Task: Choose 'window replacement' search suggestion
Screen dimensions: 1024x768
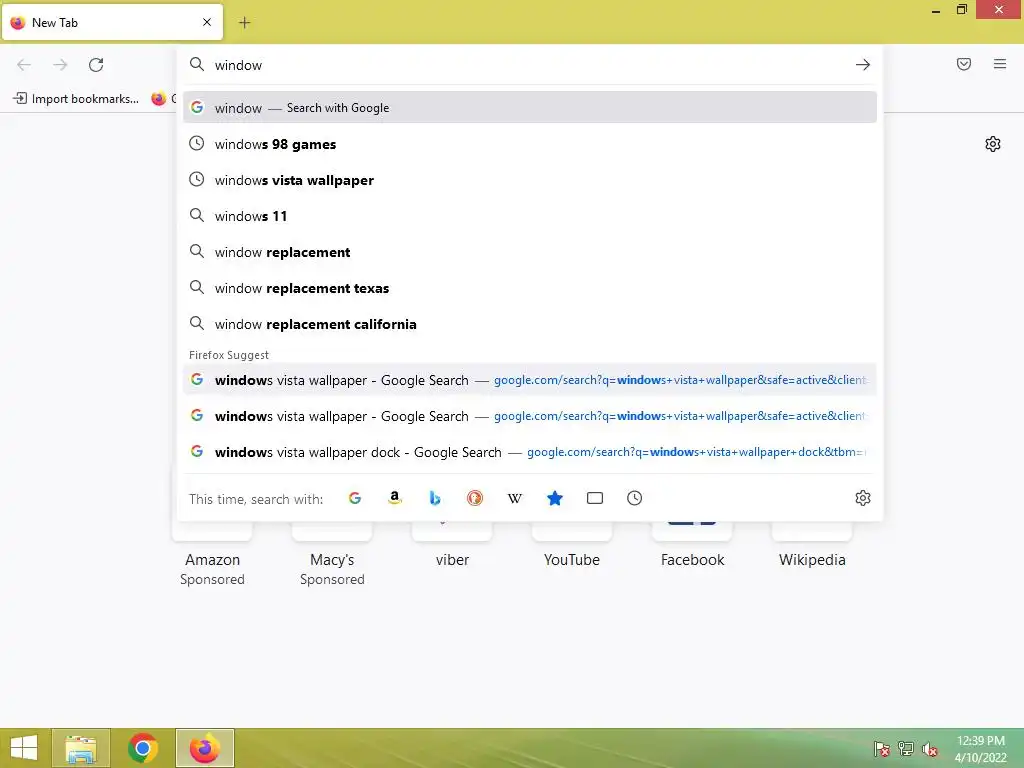Action: tap(530, 252)
